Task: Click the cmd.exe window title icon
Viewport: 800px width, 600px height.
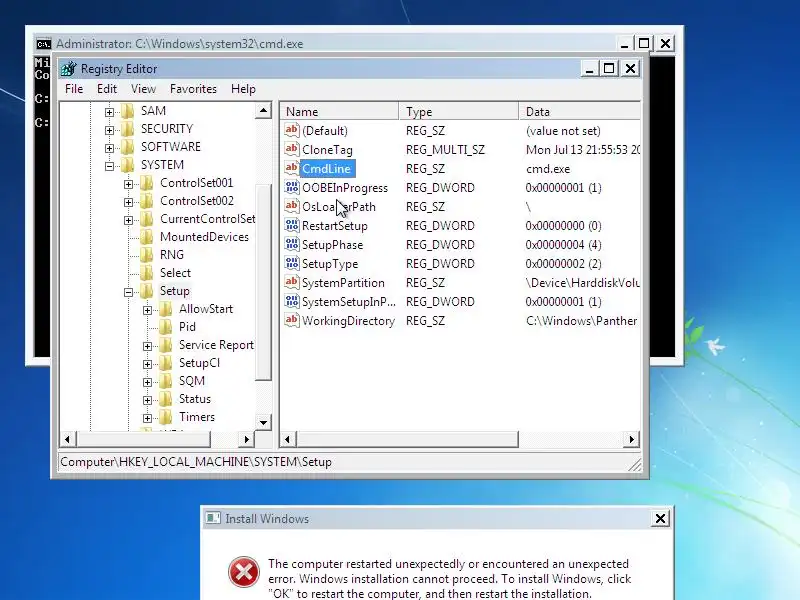Action: coord(44,44)
